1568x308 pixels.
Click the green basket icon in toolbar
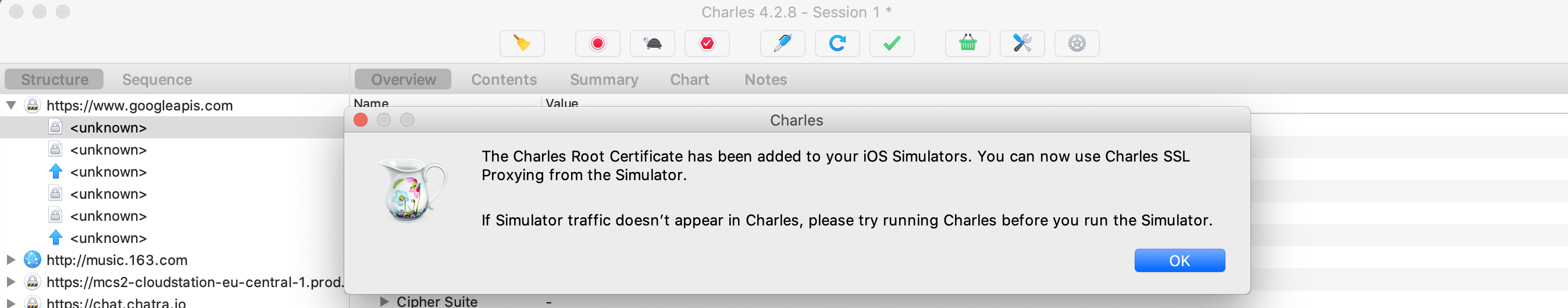coord(967,43)
